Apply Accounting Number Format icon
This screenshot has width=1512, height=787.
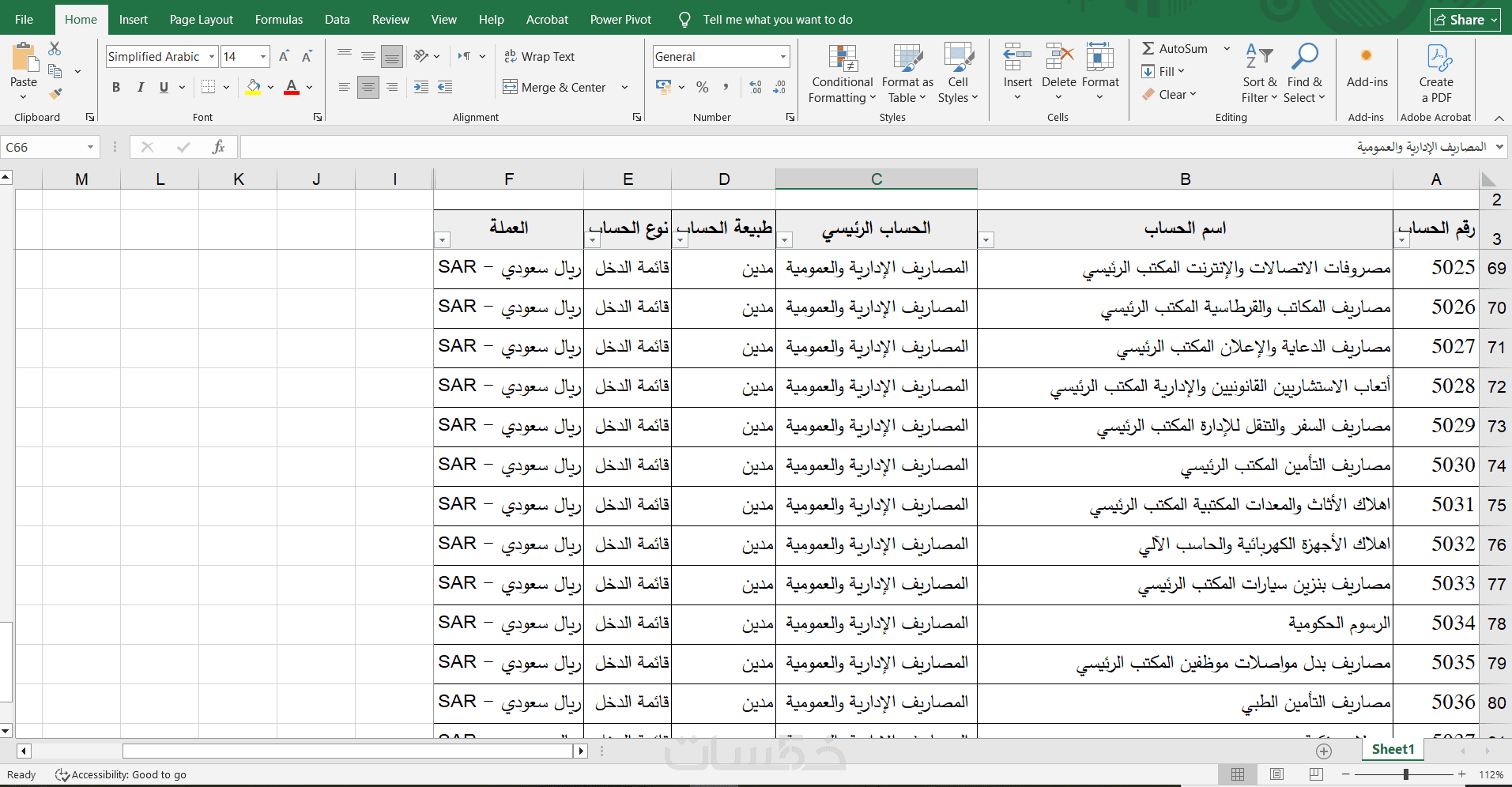(663, 87)
